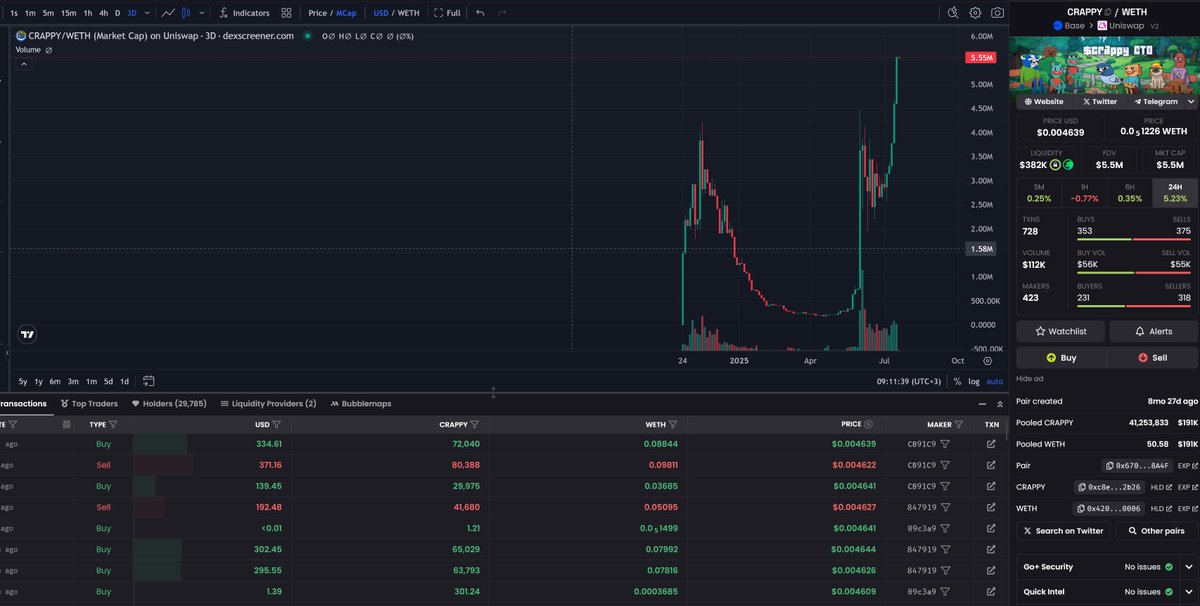1200x606 pixels.
Task: Open the Alerts button
Action: [x=1153, y=331]
